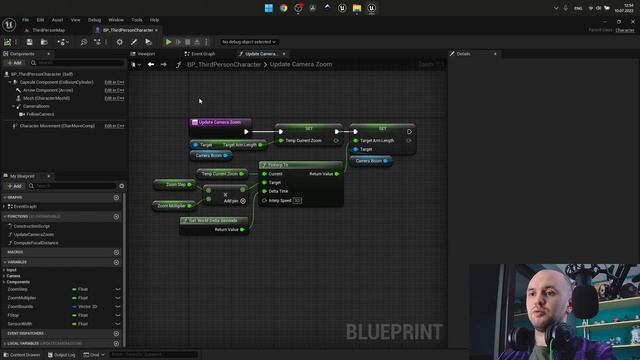Image resolution: width=640 pixels, height=360 pixels.
Task: Open the play options vertical dots menu
Action: click(207, 42)
